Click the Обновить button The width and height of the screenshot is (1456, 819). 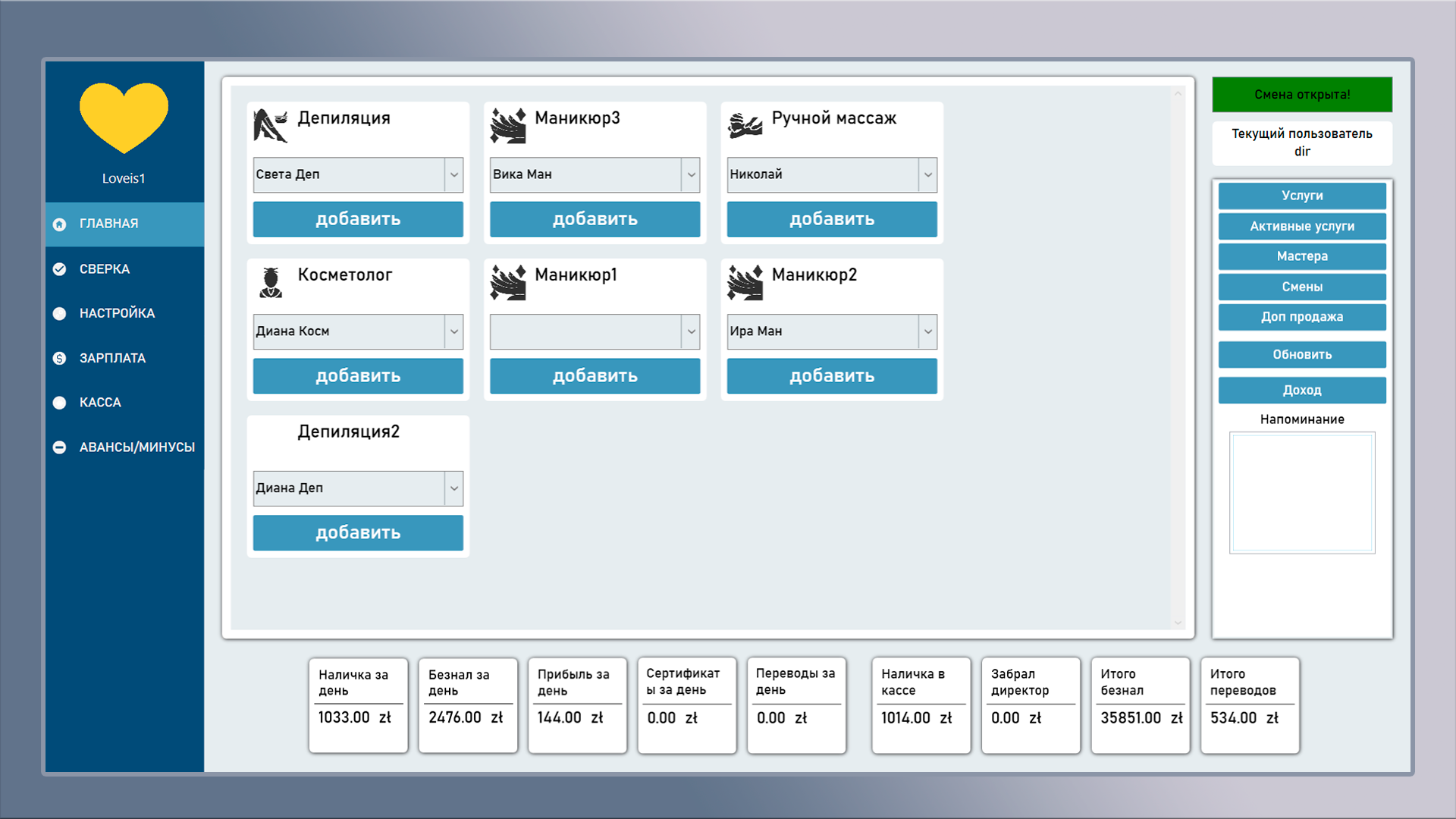click(1301, 354)
